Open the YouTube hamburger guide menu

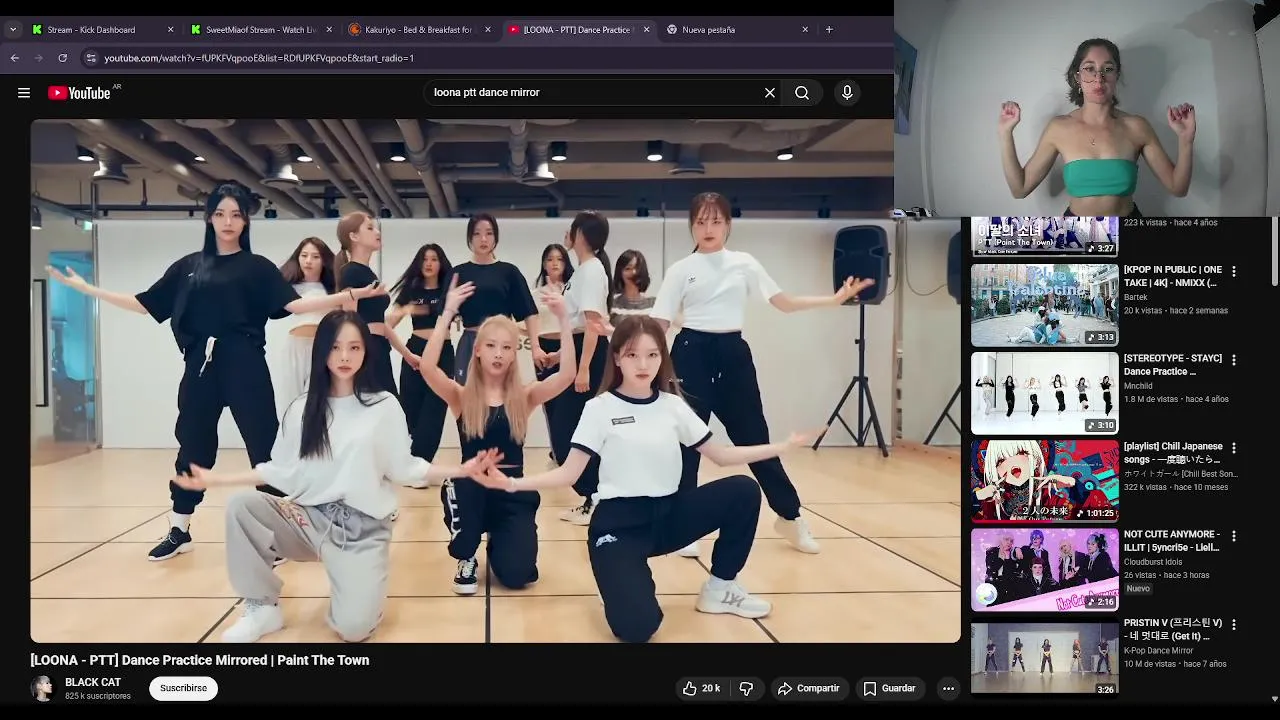(24, 93)
